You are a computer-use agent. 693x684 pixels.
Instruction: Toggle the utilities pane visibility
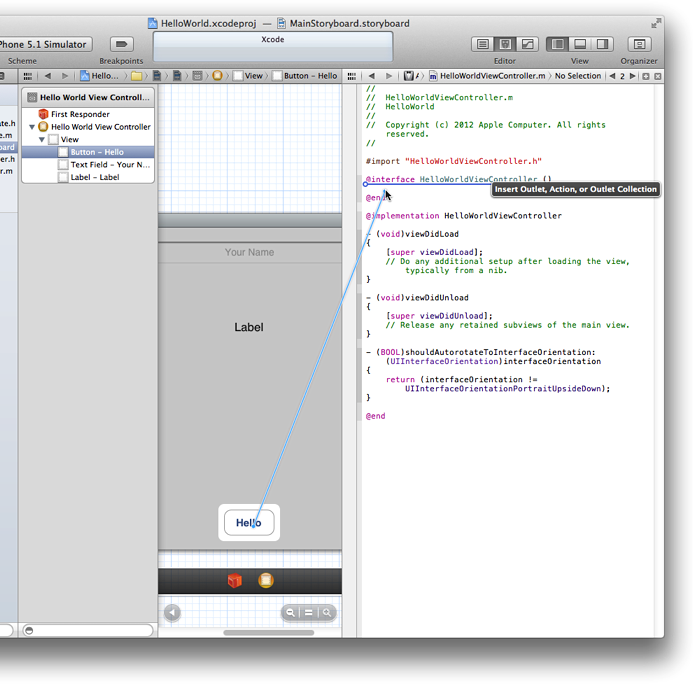pyautogui.click(x=602, y=44)
